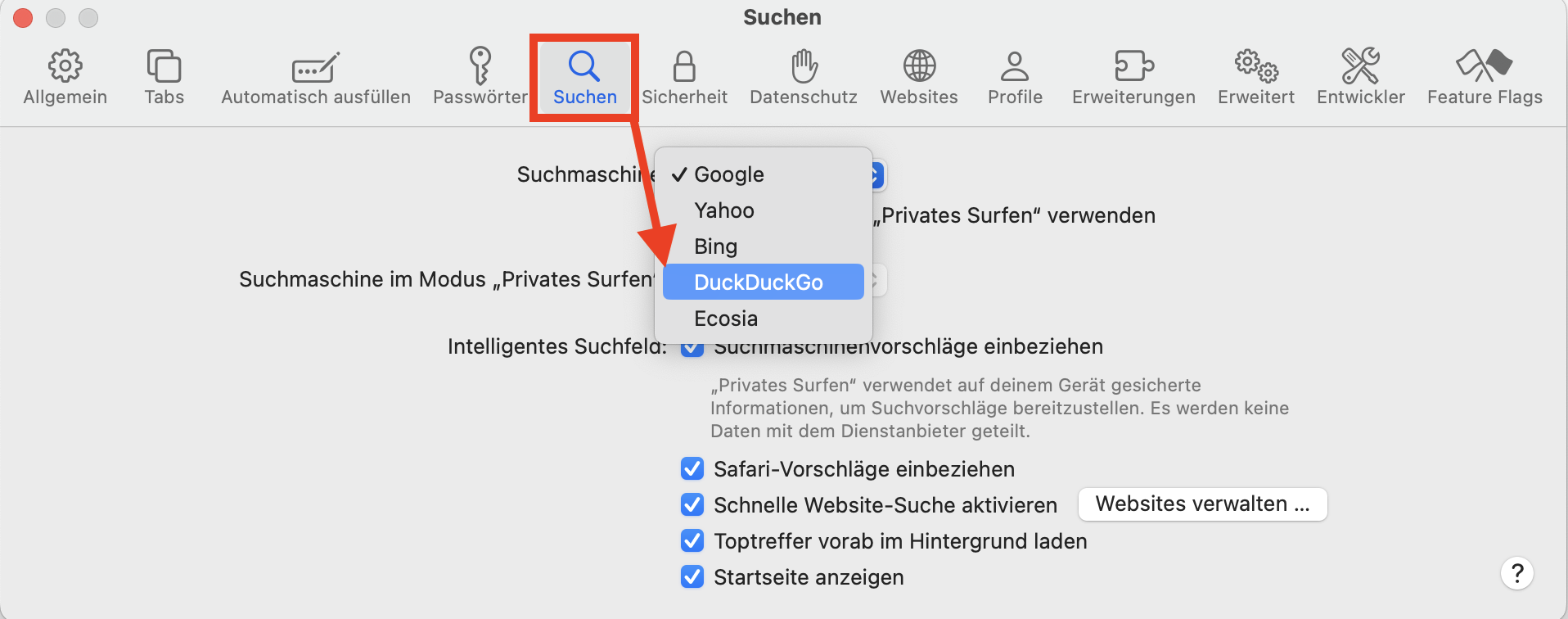Click the Websites verwalten button
This screenshot has height=619, width=1568.
[1202, 504]
